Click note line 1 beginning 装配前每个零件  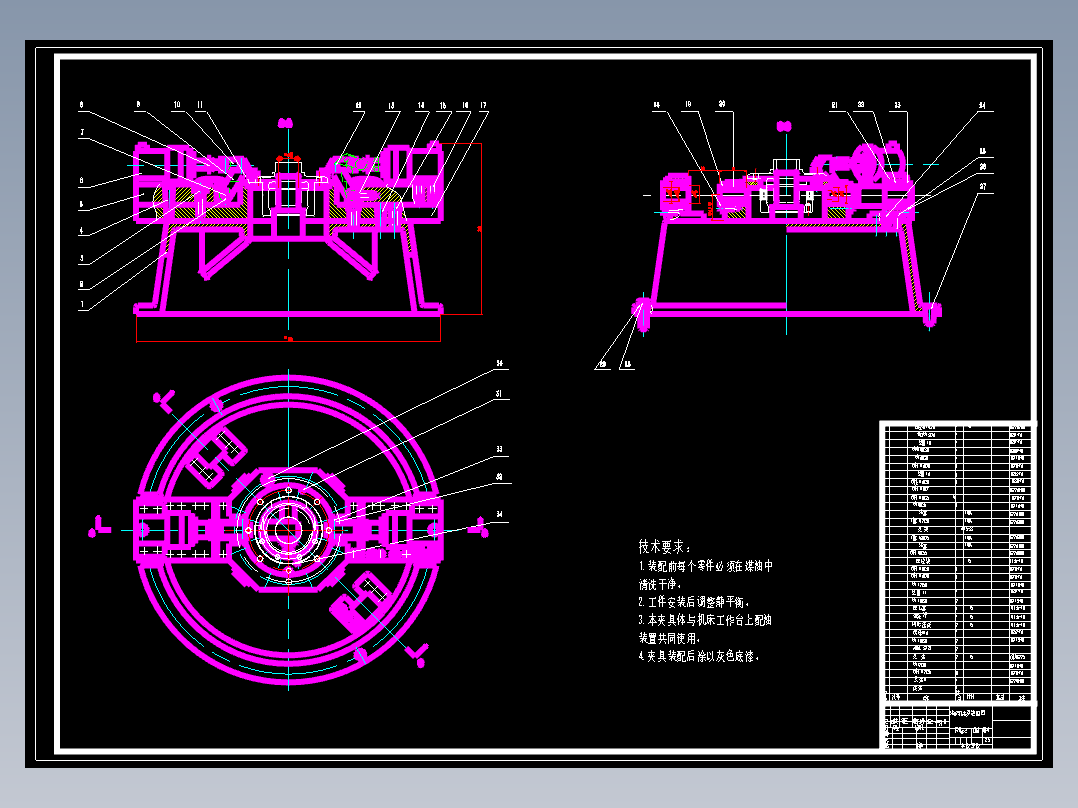(705, 575)
